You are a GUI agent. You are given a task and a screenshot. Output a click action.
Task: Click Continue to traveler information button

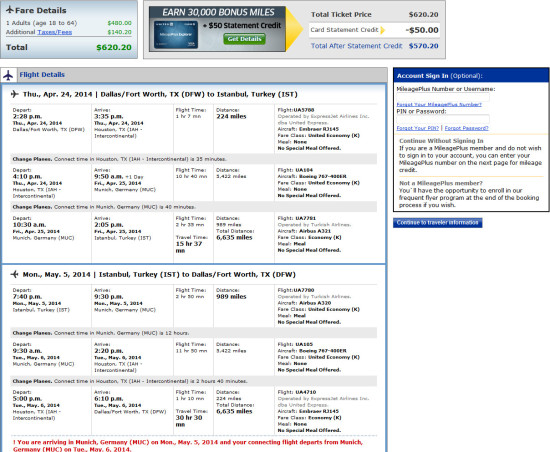[x=438, y=223]
